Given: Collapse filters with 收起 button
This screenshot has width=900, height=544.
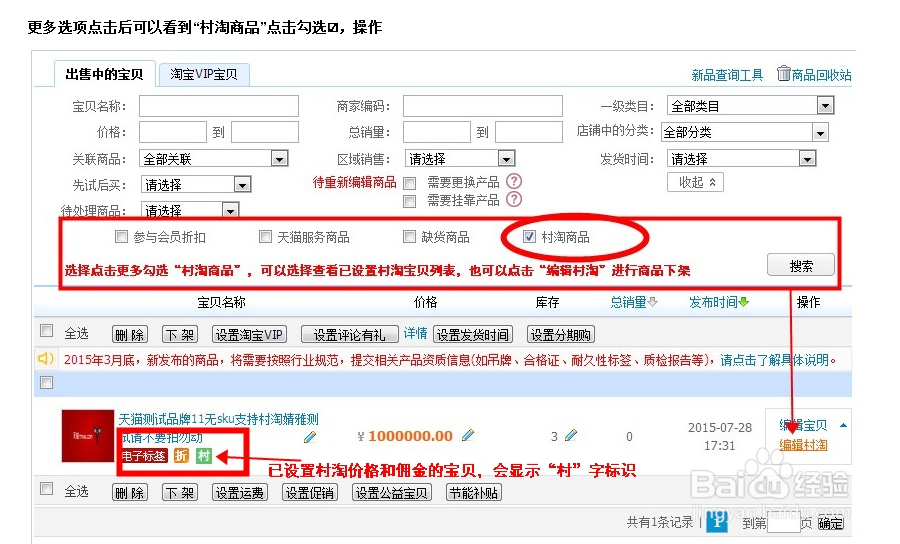Looking at the screenshot, I should pyautogui.click(x=695, y=182).
